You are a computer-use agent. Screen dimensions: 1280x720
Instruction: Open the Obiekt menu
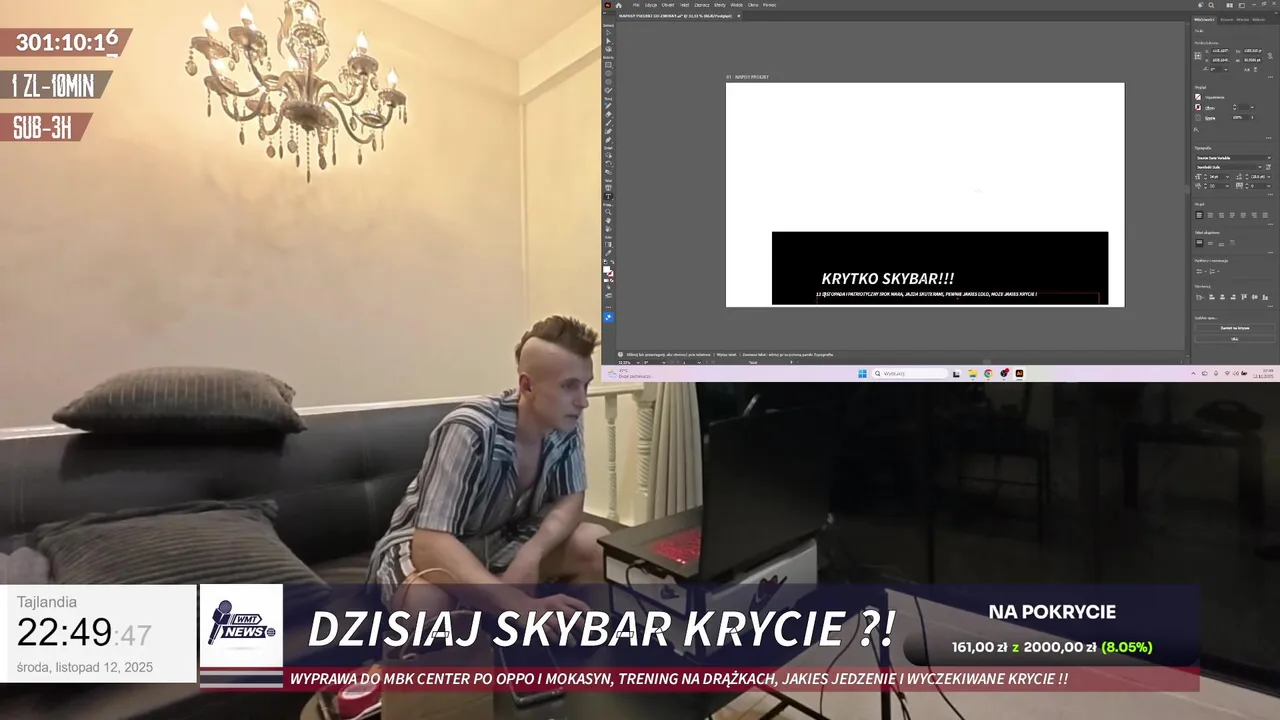668,5
